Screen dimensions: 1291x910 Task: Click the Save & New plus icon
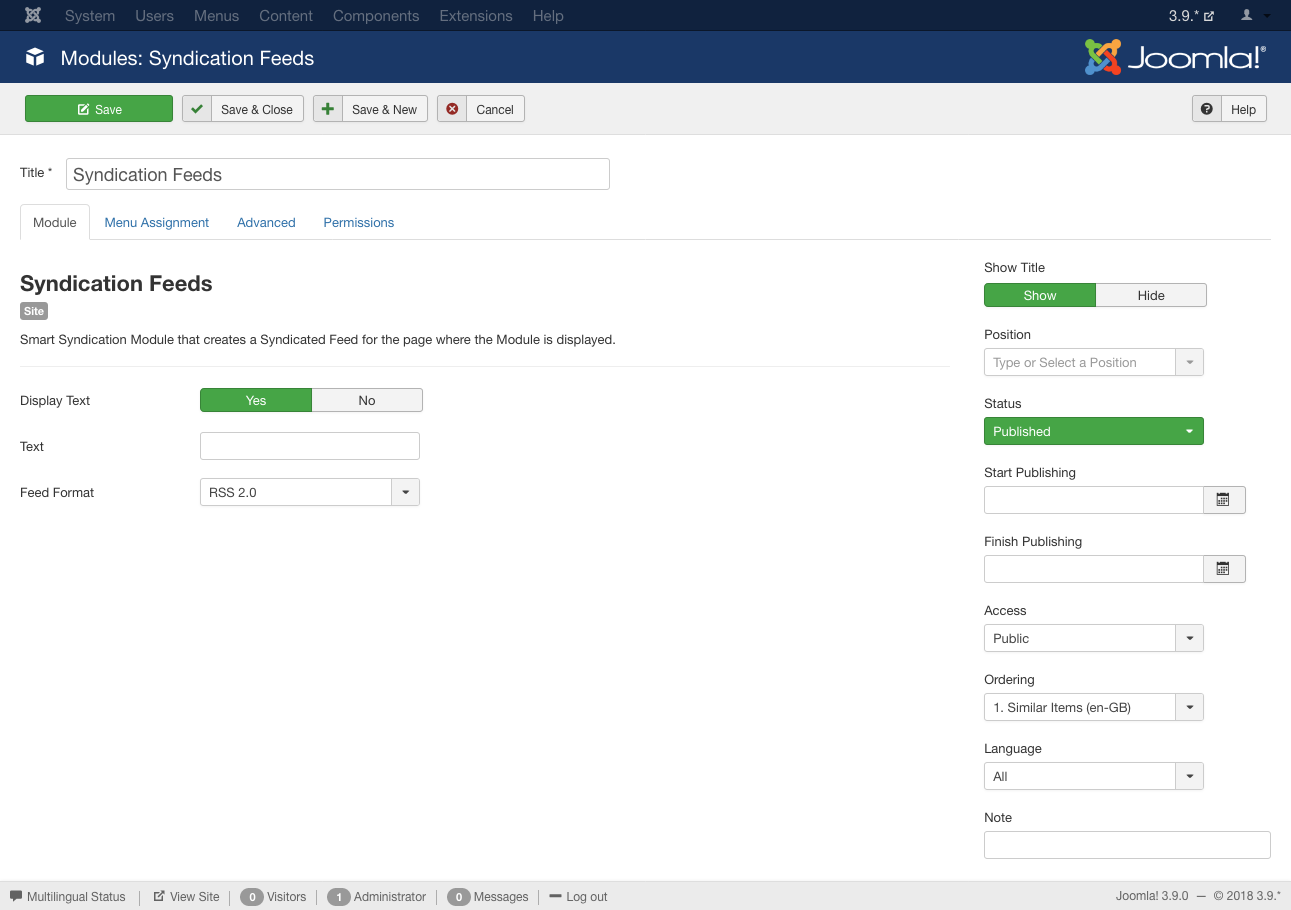pos(328,109)
